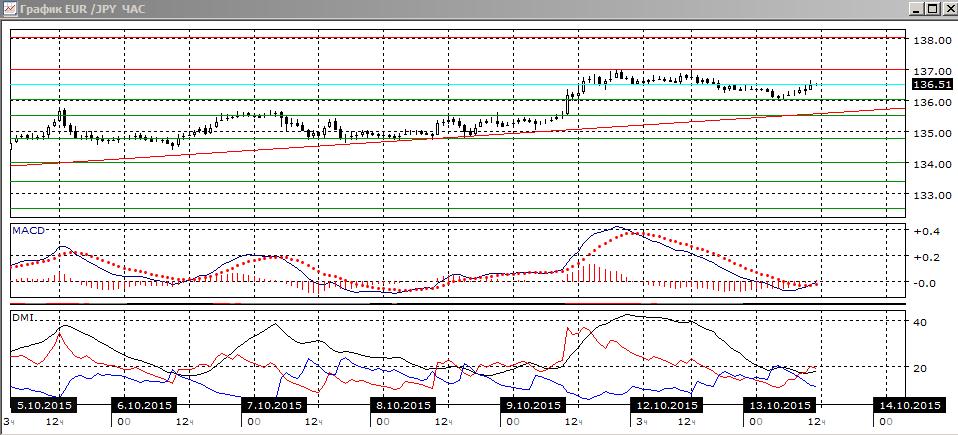This screenshot has height=435, width=958.
Task: Click the 40 DMI scale value
Action: coord(920,323)
